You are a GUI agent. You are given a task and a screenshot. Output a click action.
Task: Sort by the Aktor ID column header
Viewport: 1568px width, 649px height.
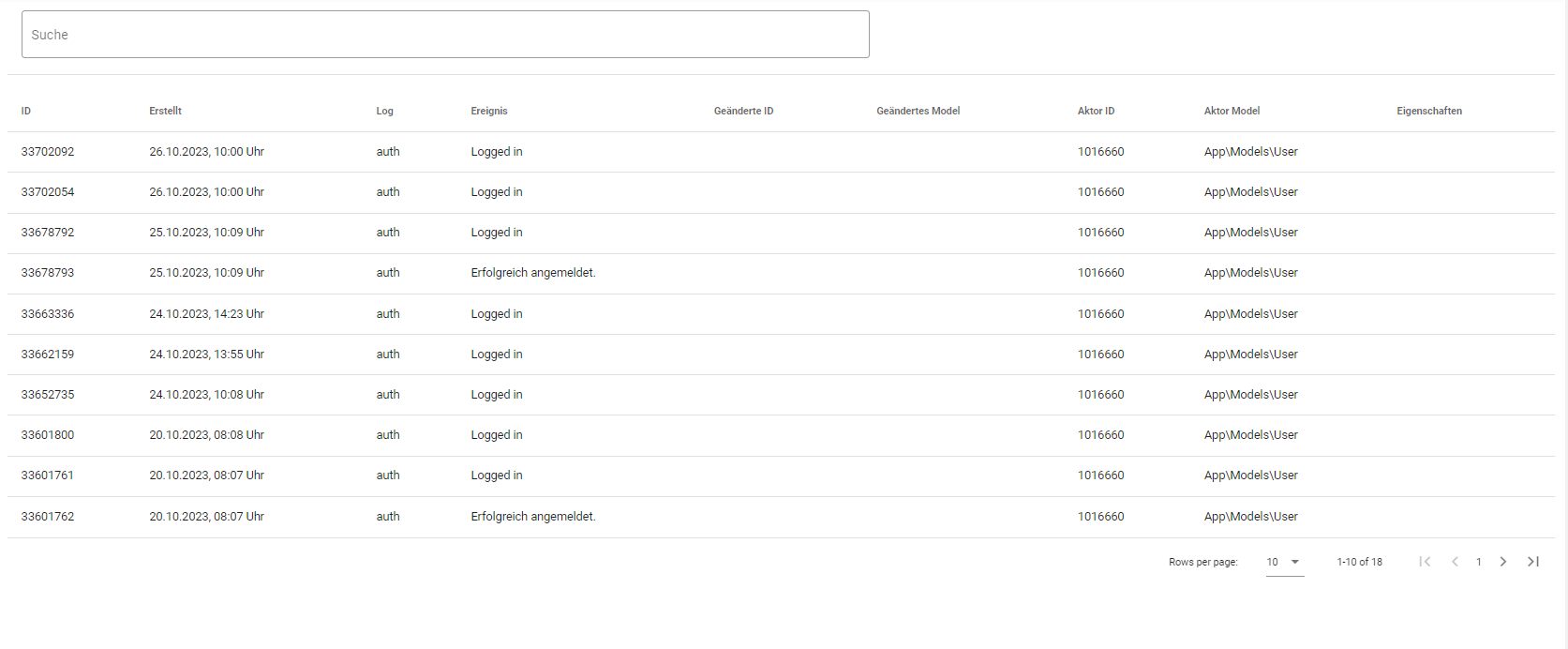point(1096,111)
